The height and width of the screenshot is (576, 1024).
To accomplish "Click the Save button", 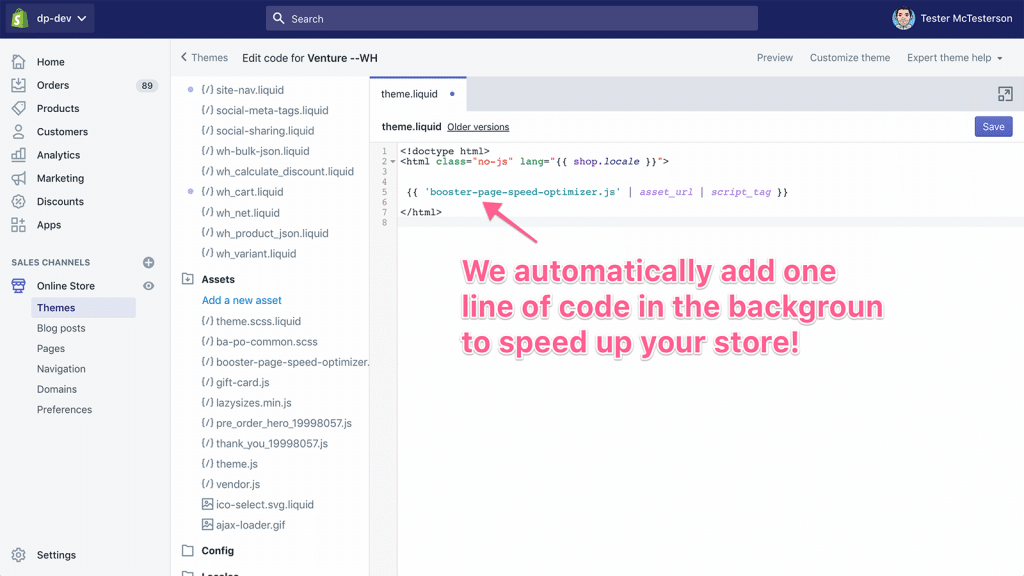I will pyautogui.click(x=993, y=127).
